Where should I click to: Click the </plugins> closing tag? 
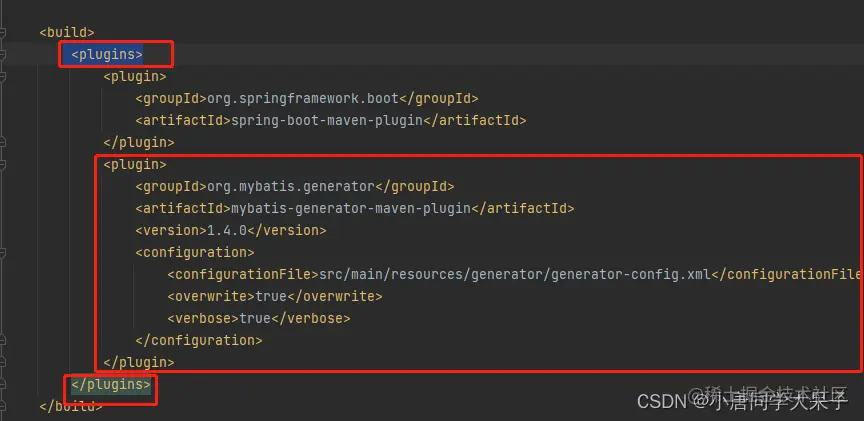[x=111, y=384]
